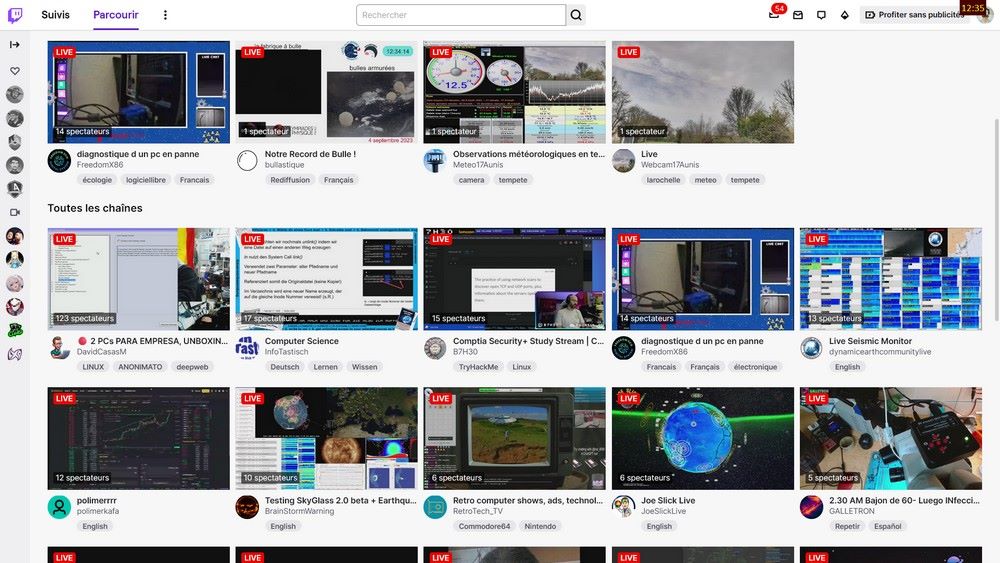Open 'Observations météorologiques' stream title
1000x563 pixels.
(529, 154)
